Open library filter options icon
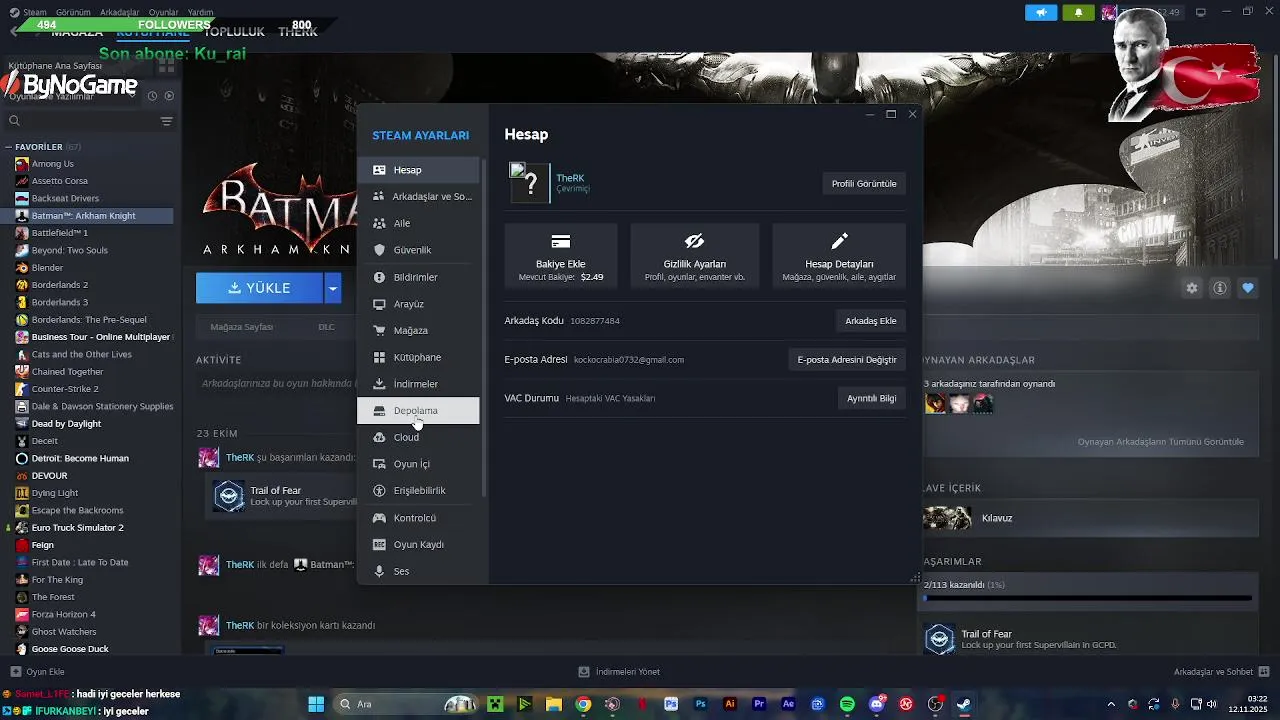The height and width of the screenshot is (720, 1280). [x=167, y=121]
